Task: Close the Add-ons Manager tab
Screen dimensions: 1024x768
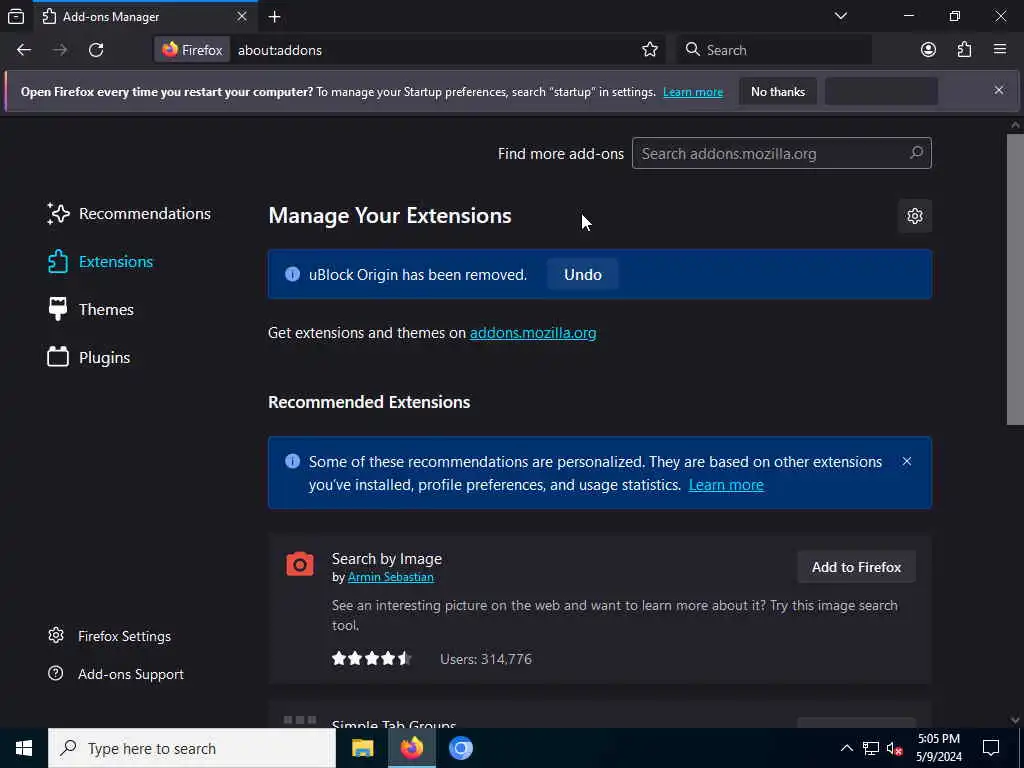Action: [x=242, y=16]
